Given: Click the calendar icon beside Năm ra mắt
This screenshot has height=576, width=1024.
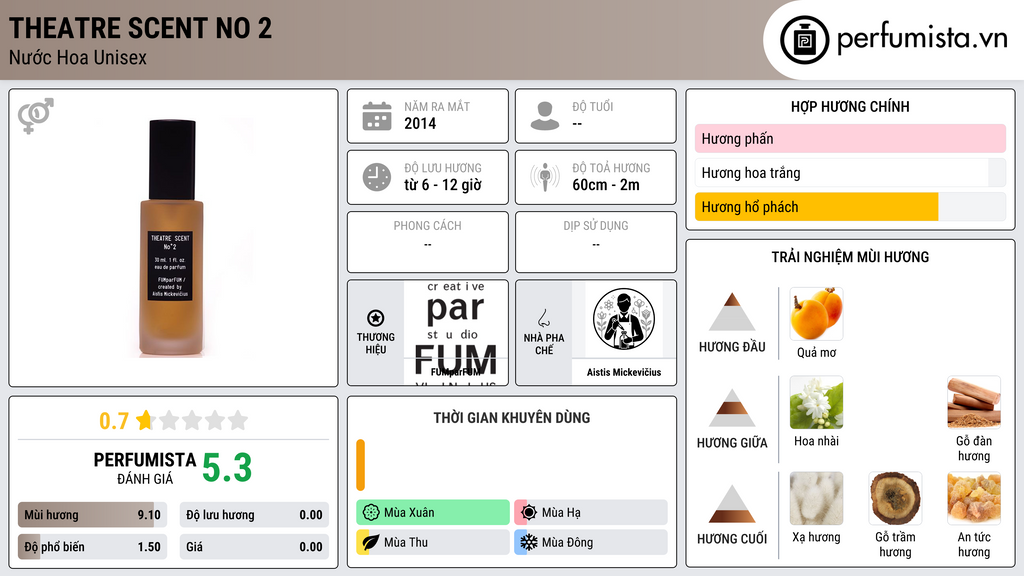Looking at the screenshot, I should pos(377,116).
